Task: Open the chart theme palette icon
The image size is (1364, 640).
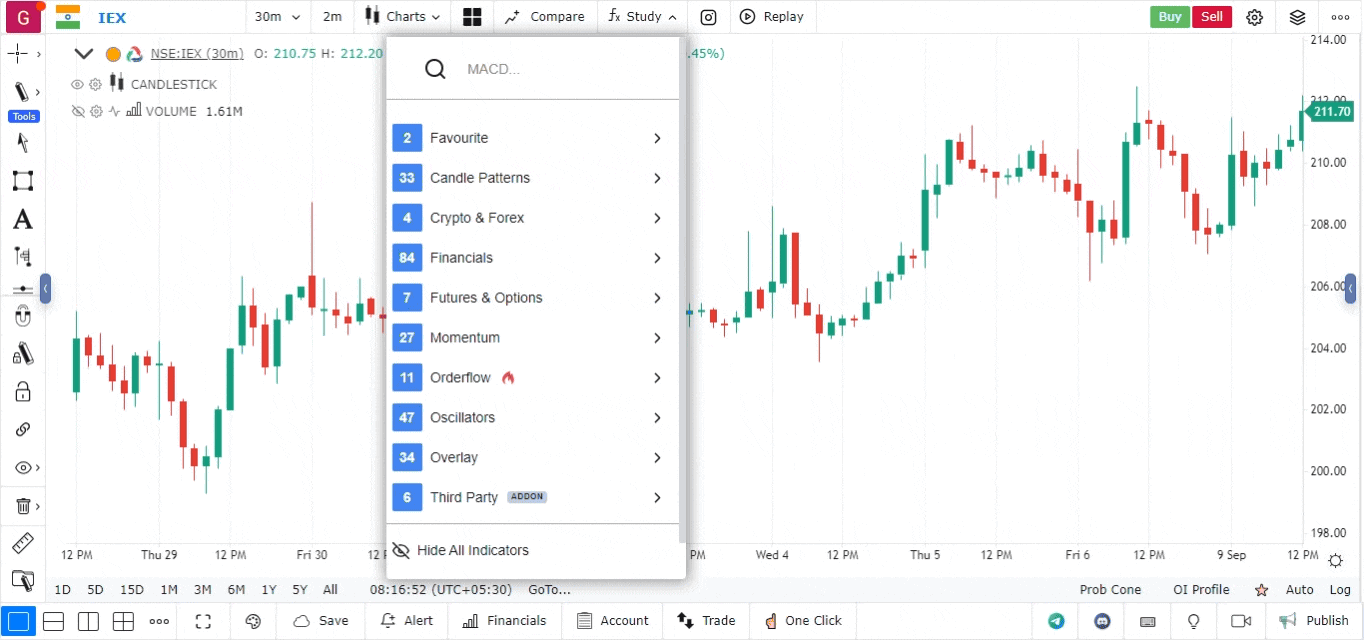Action: [252, 621]
